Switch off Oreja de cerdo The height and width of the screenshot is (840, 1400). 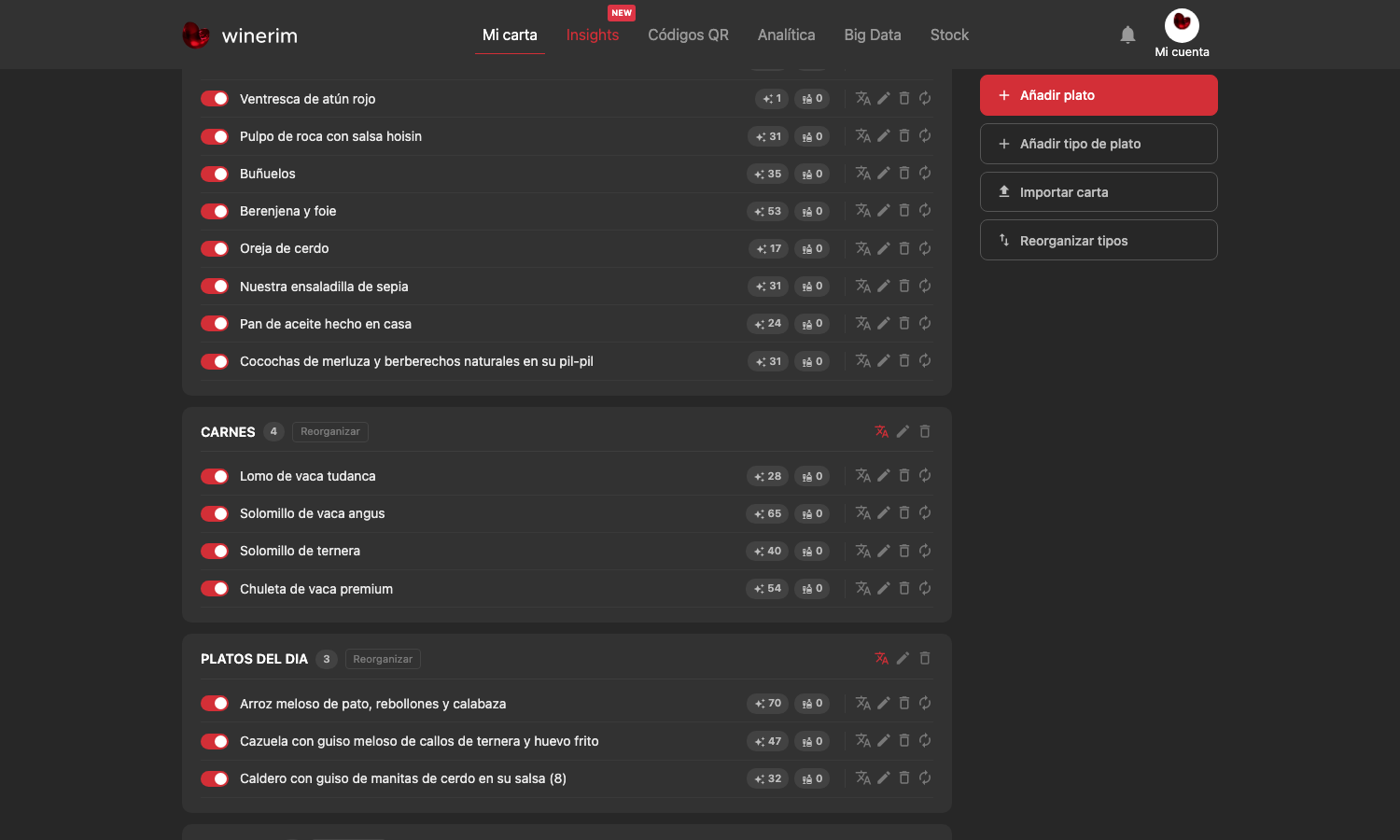[215, 248]
